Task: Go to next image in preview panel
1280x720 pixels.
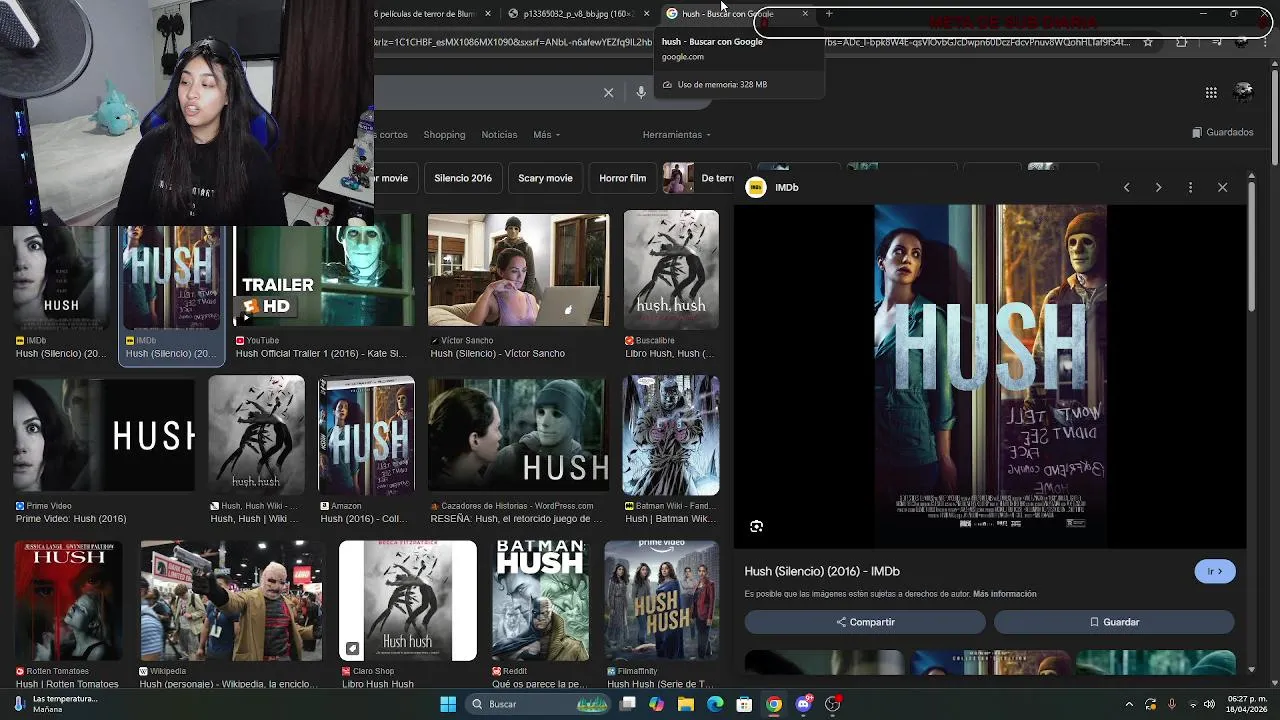Action: [x=1158, y=187]
